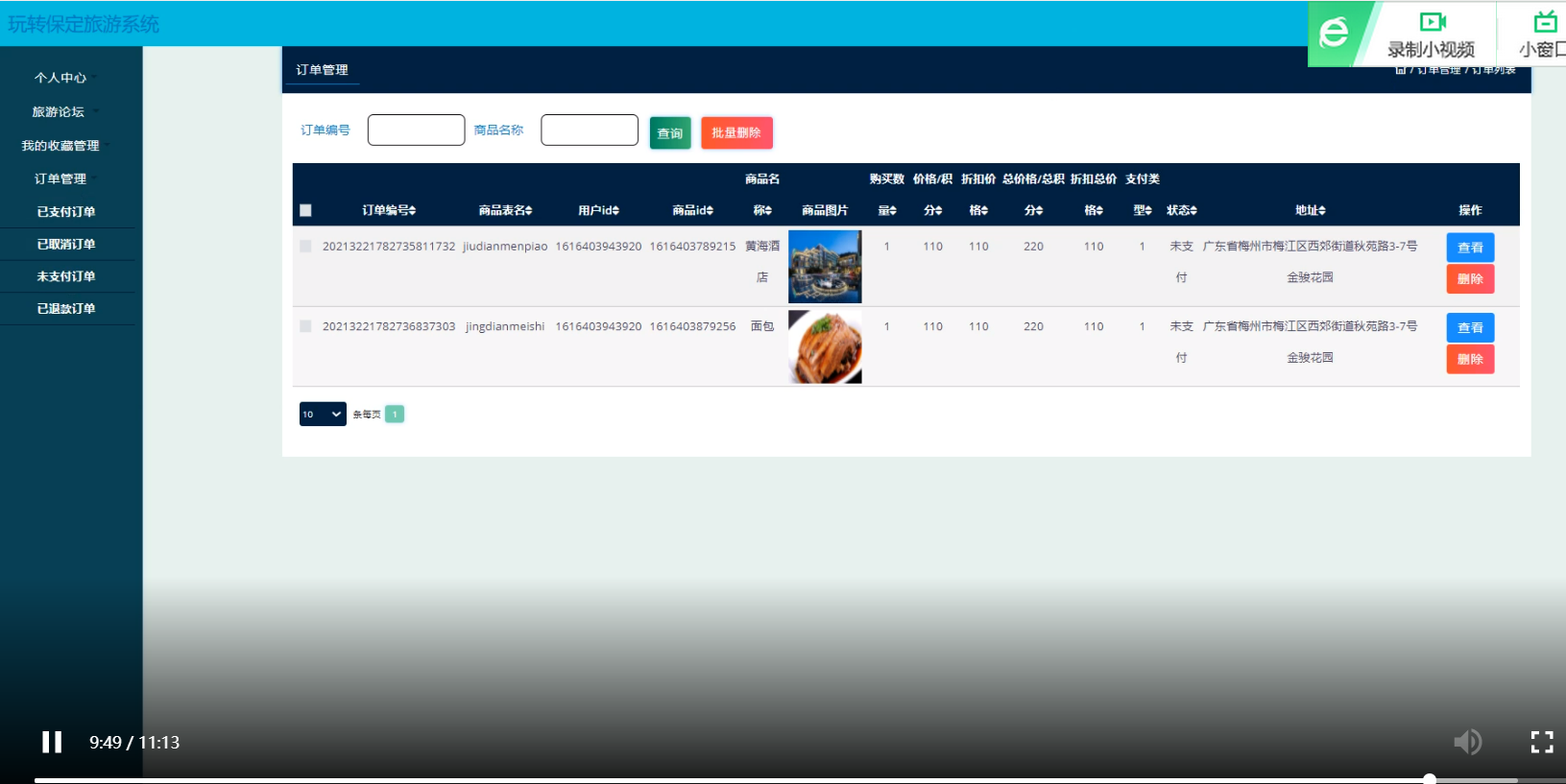The height and width of the screenshot is (784, 1566).
Task: Open 已取消订单 in sidebar
Action: tap(66, 244)
